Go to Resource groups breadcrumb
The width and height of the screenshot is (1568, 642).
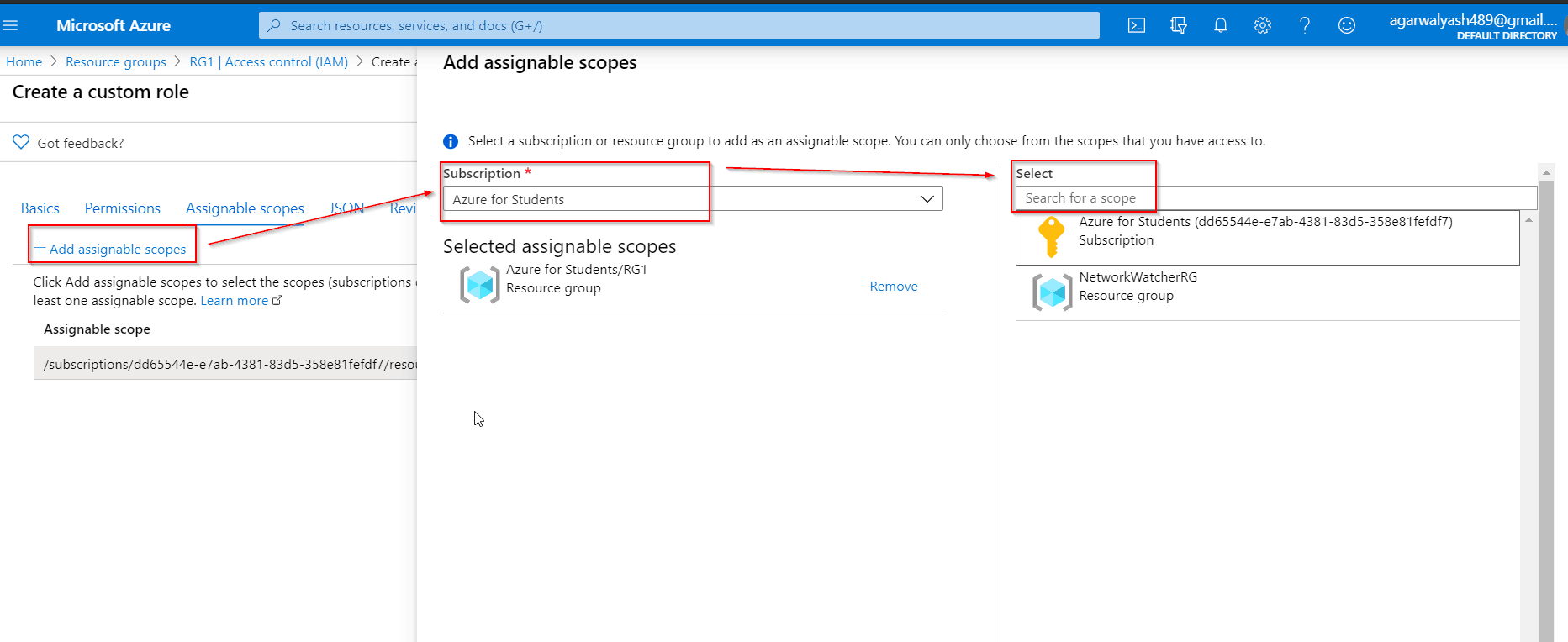pos(116,62)
